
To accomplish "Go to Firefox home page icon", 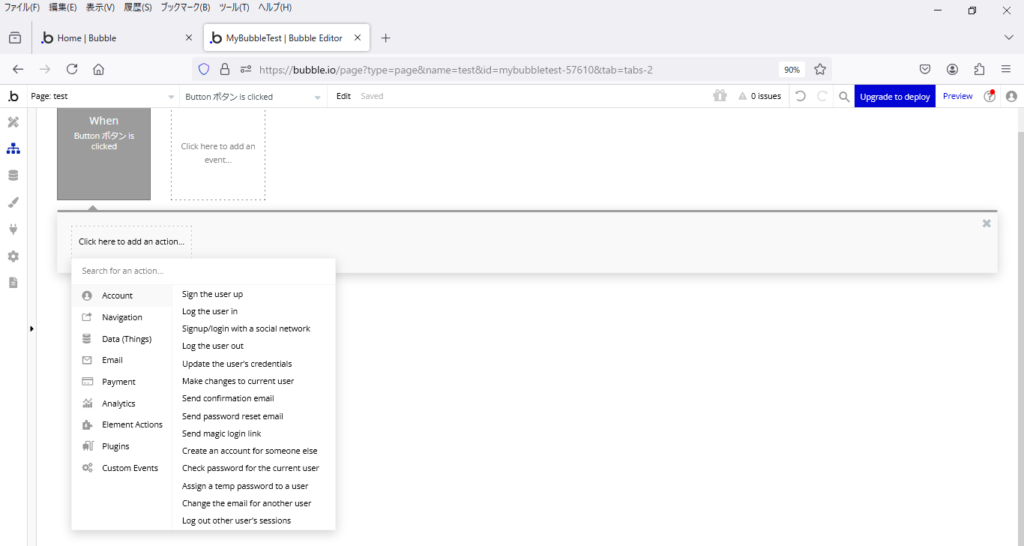I will (x=99, y=69).
